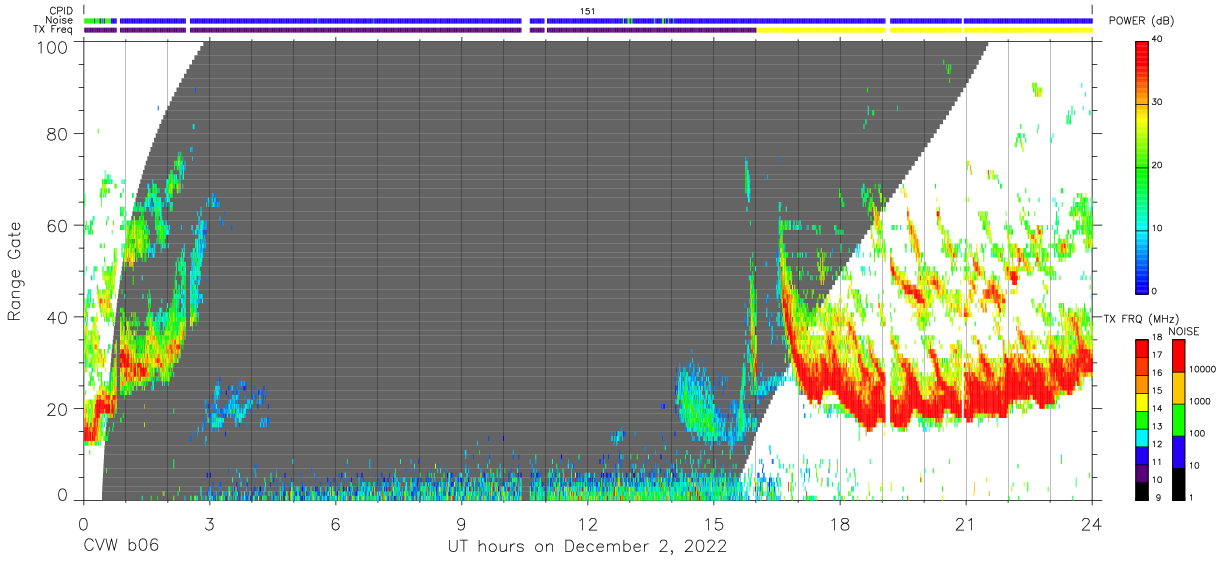Select the yellow 1000 noise legend block
1228x567 pixels.
[1179, 388]
